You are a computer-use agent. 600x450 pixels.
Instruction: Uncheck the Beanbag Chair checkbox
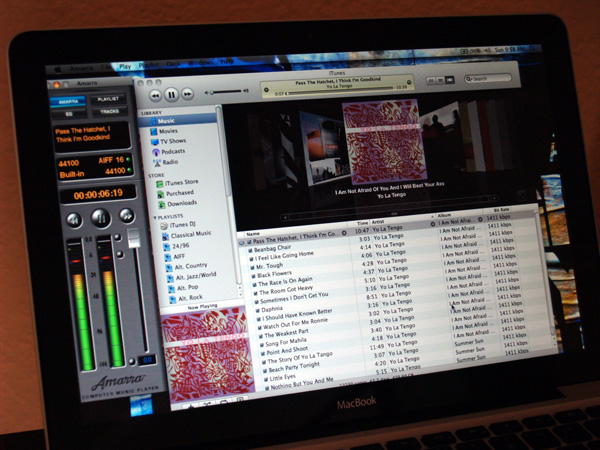250,251
